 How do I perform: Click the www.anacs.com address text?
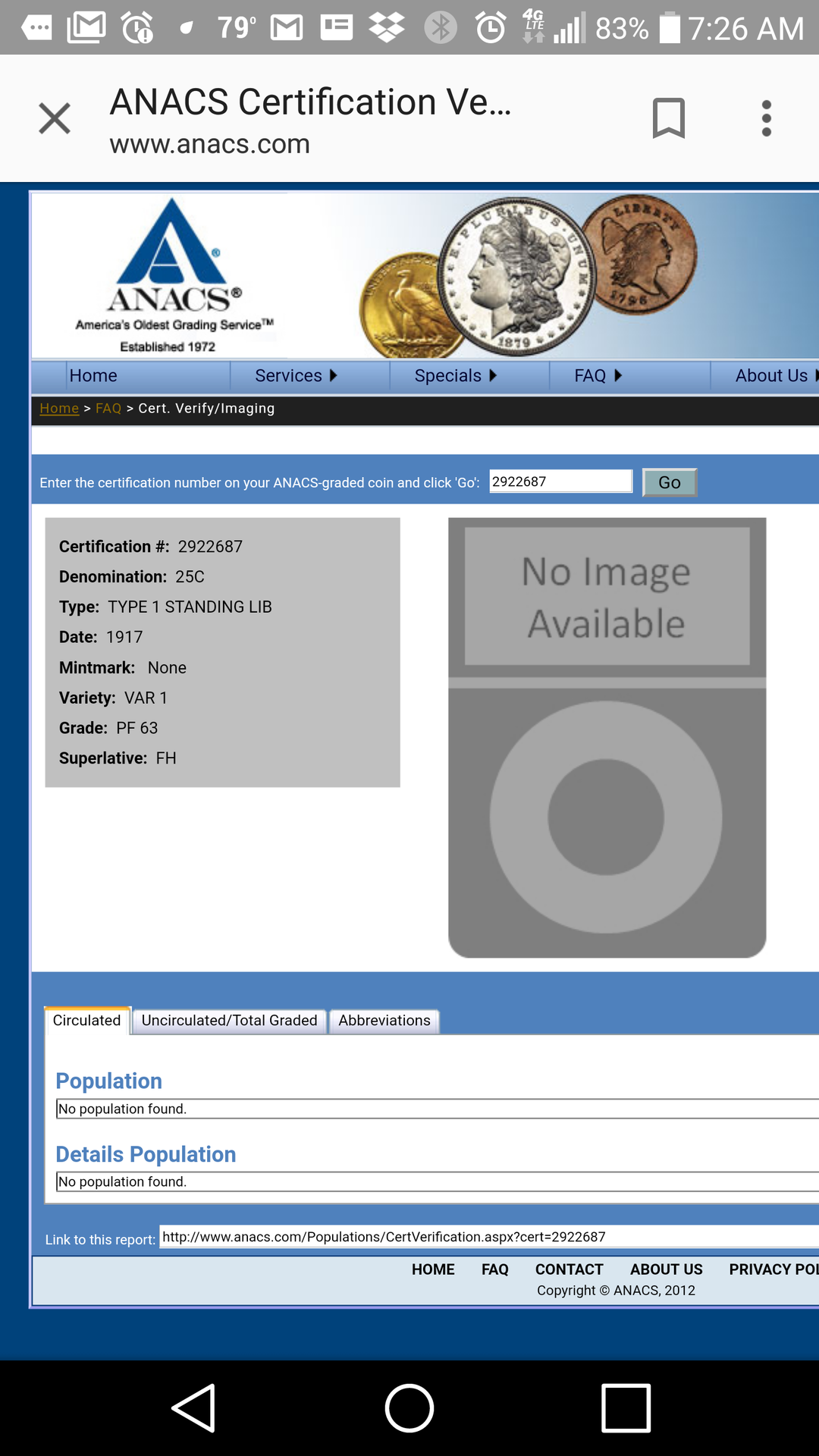point(210,144)
